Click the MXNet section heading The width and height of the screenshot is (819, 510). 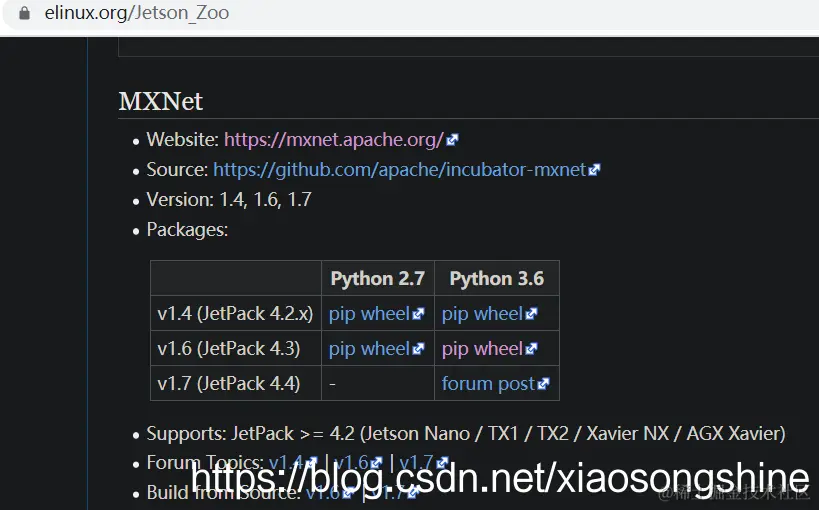pos(160,101)
